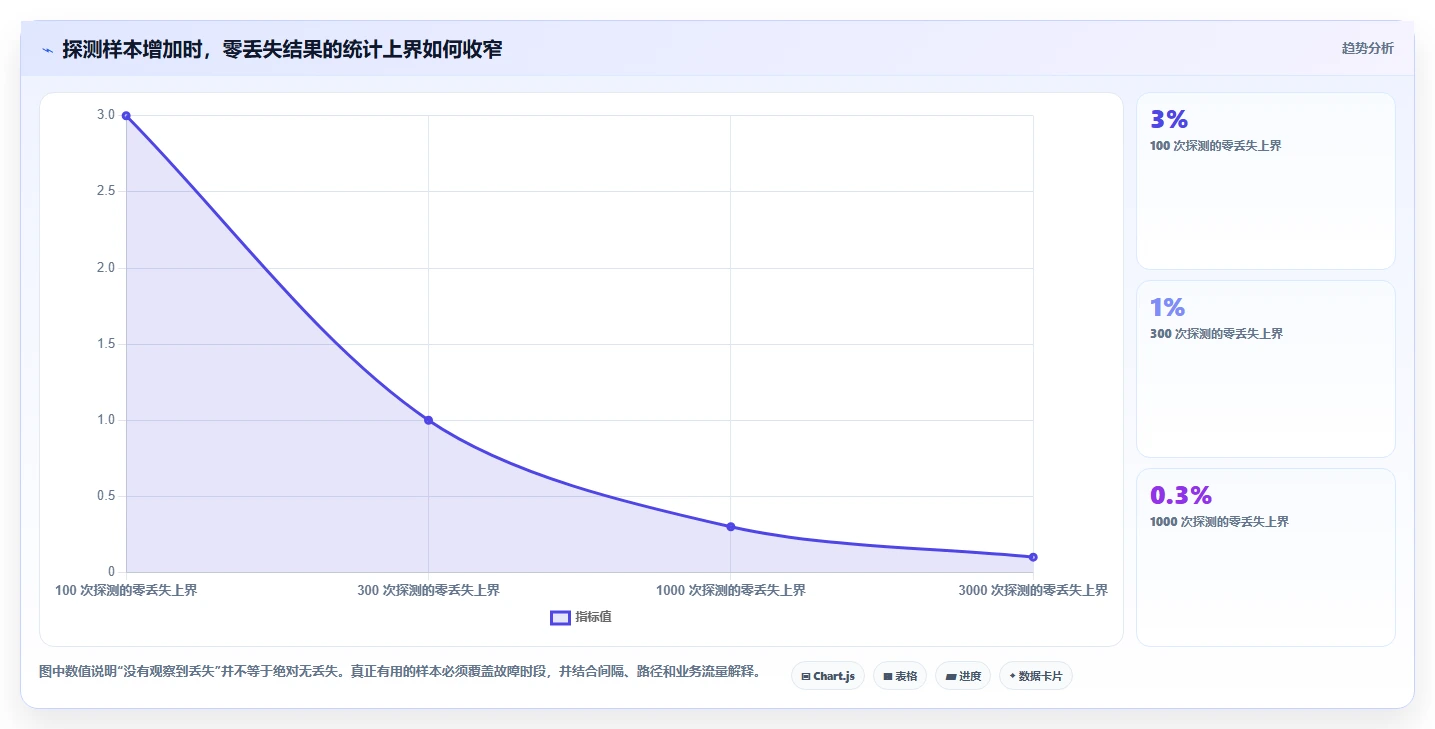Click y-axis tick 0.5
The width and height of the screenshot is (1435, 729).
pyautogui.click(x=106, y=496)
